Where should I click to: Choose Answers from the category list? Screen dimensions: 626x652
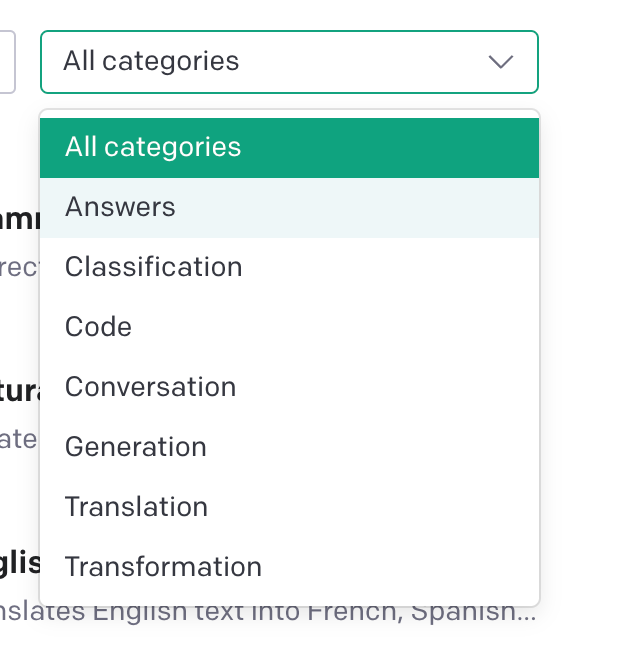(x=289, y=208)
